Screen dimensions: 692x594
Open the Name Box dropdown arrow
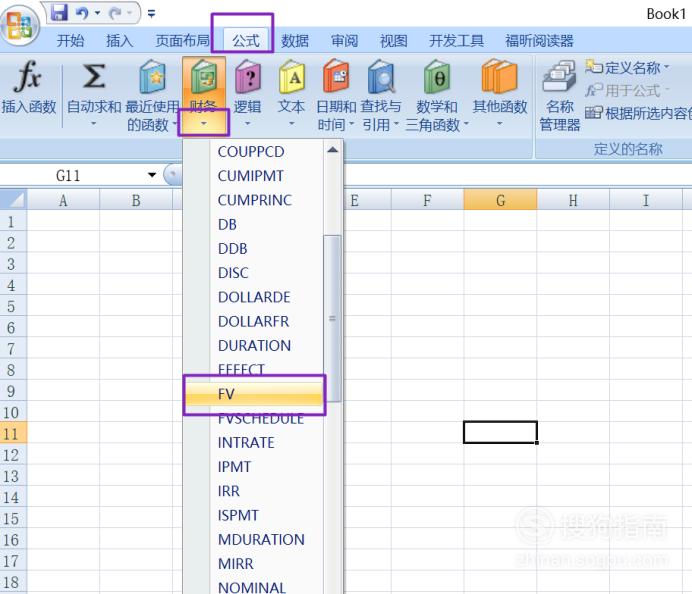click(x=152, y=175)
